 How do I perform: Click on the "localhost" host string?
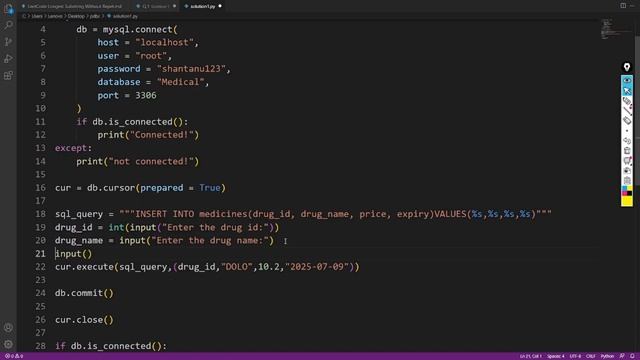(x=164, y=42)
